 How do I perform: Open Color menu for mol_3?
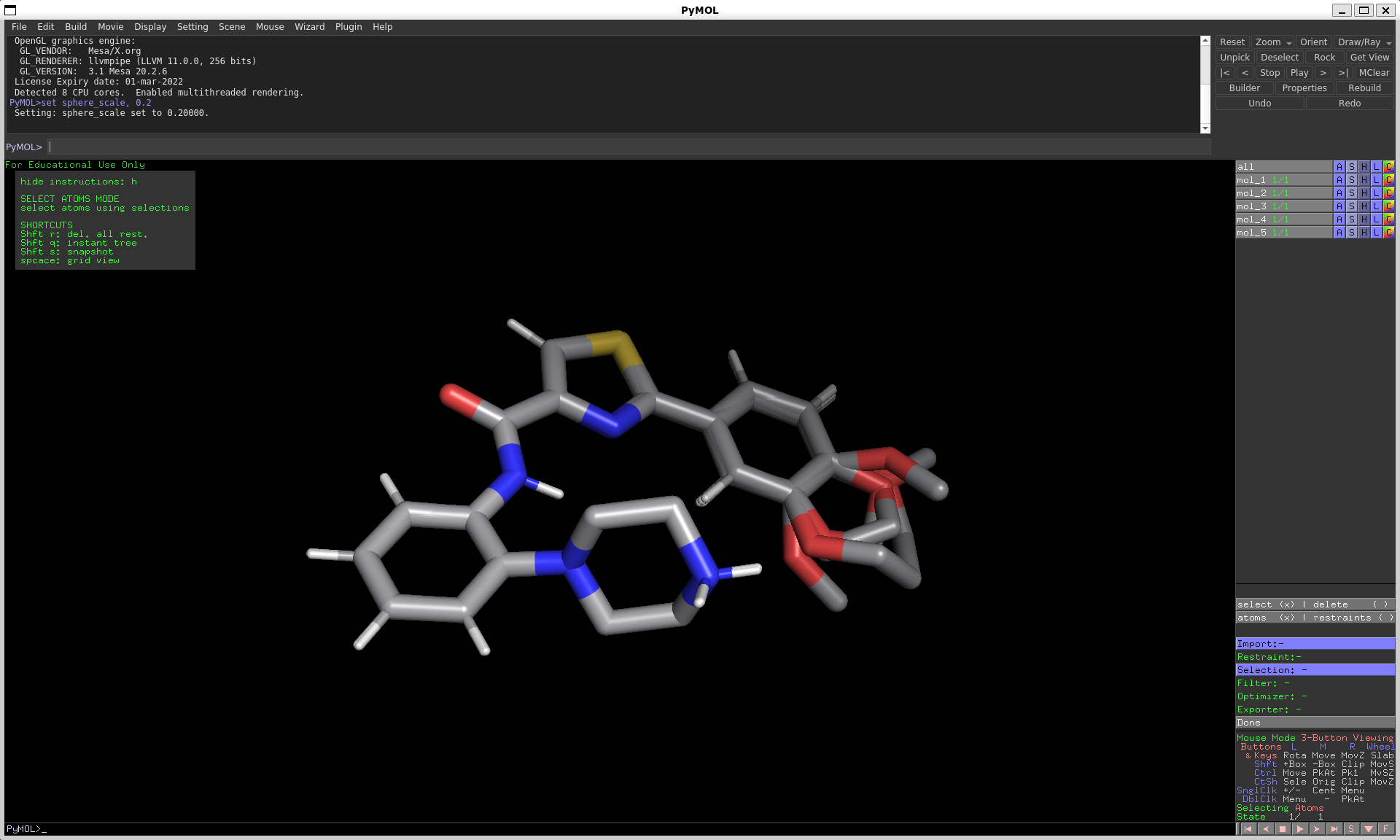click(1389, 206)
